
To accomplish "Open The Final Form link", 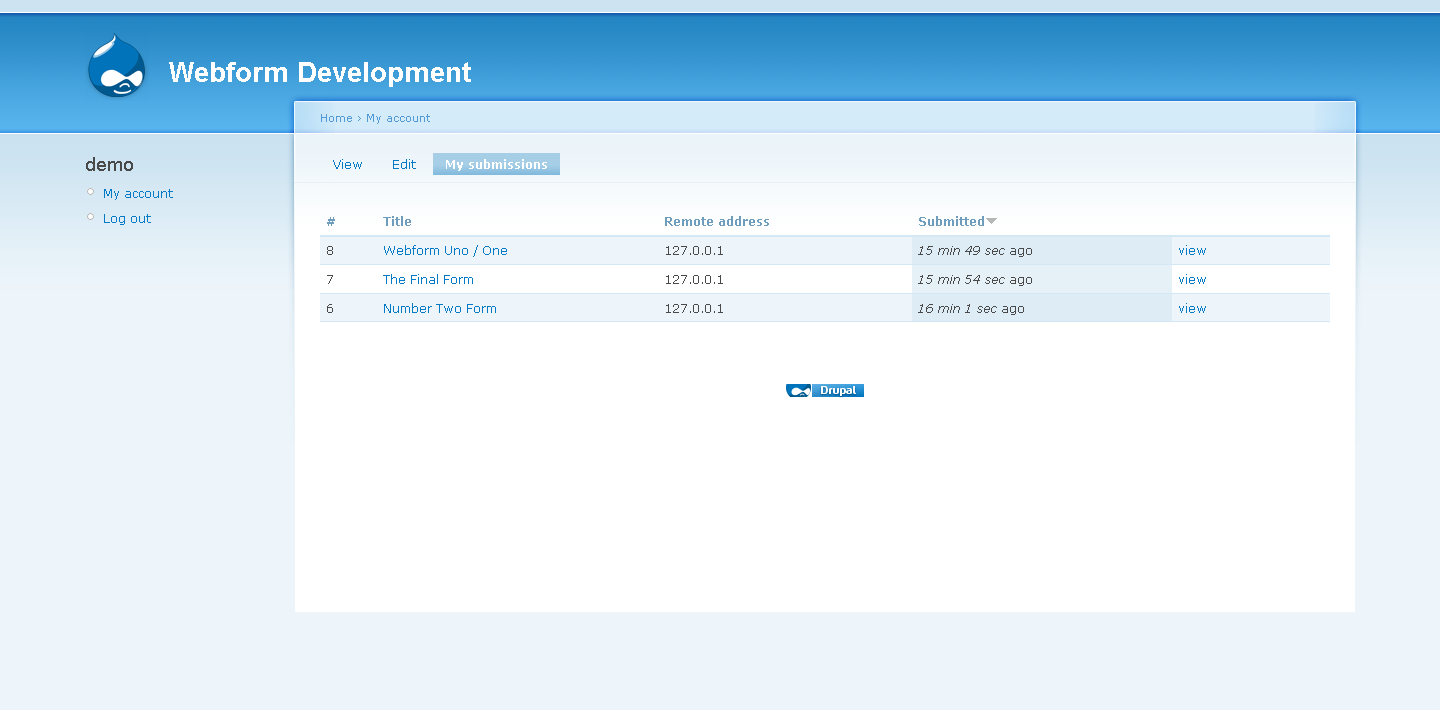I will [x=428, y=280].
